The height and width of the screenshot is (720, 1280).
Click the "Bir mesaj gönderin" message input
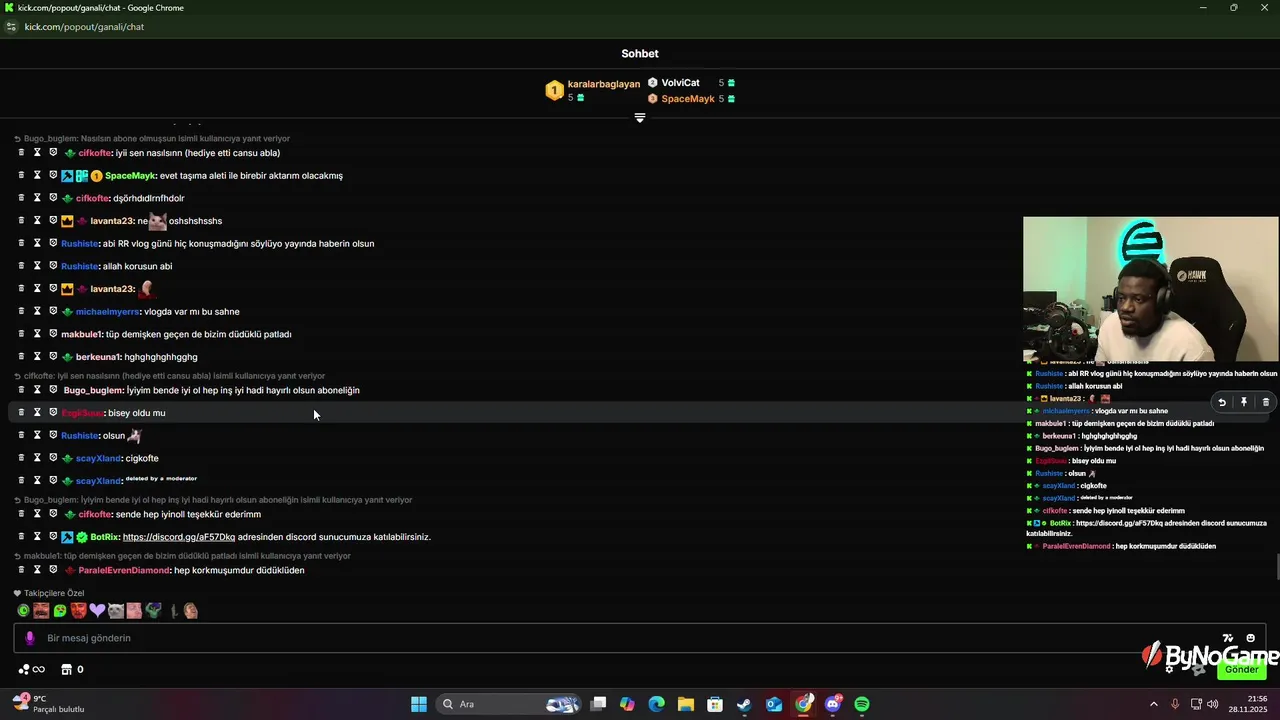click(x=640, y=638)
